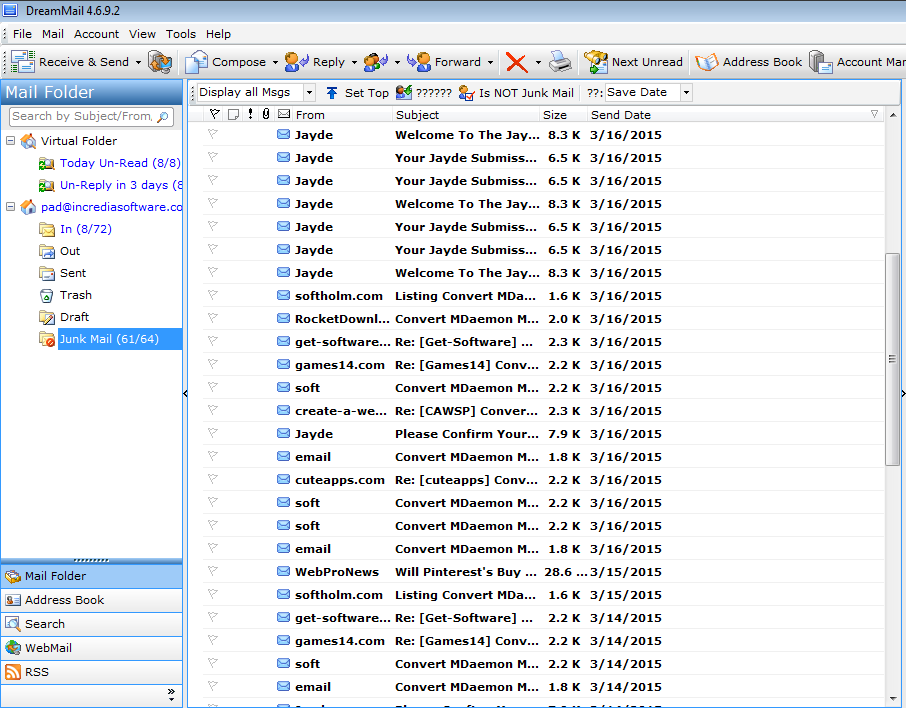Expand more pane buttons chevron at bottom
This screenshot has height=709, width=906.
point(171,695)
